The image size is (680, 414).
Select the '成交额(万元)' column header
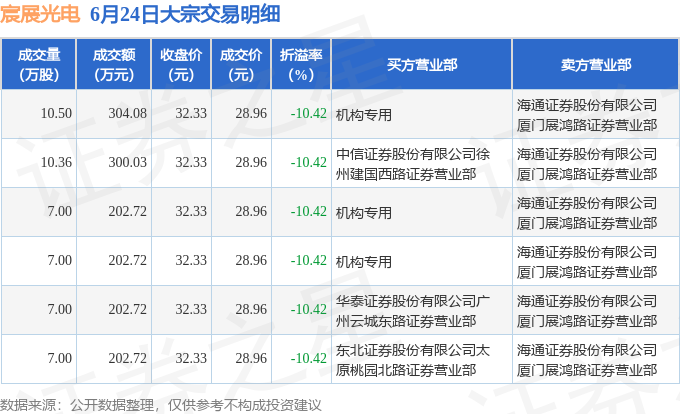pos(114,65)
